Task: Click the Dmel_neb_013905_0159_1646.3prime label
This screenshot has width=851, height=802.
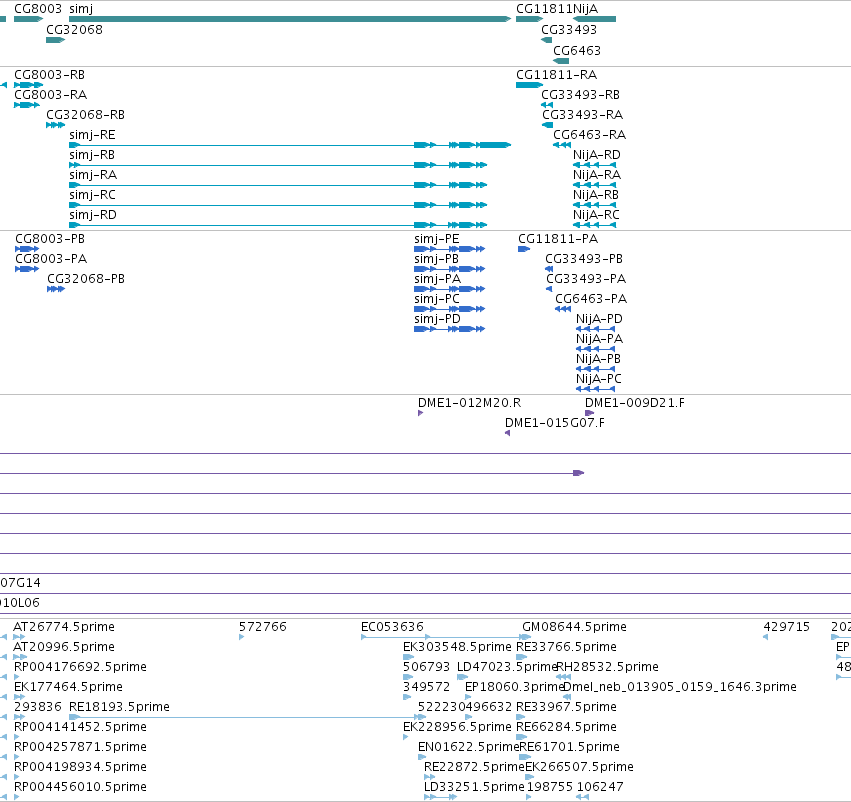Action: pyautogui.click(x=680, y=688)
